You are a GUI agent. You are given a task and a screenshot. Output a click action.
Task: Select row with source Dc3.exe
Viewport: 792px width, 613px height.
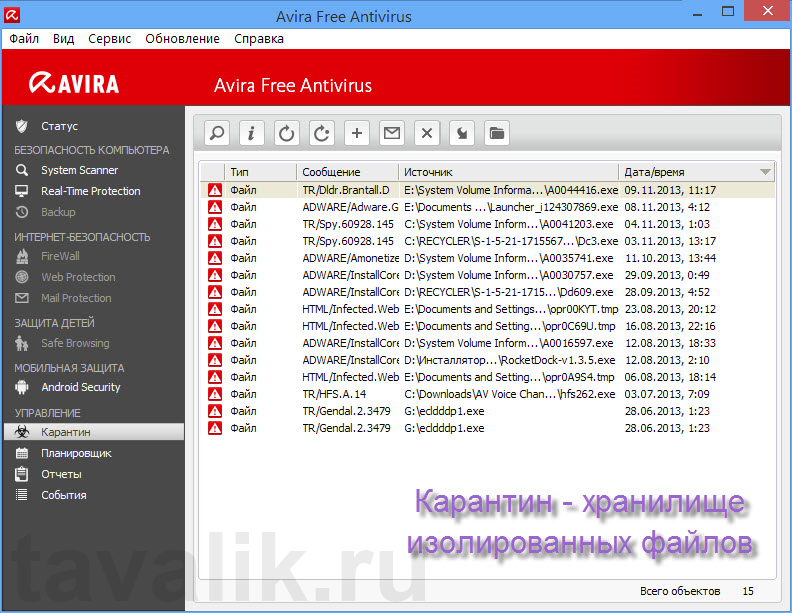(x=487, y=241)
